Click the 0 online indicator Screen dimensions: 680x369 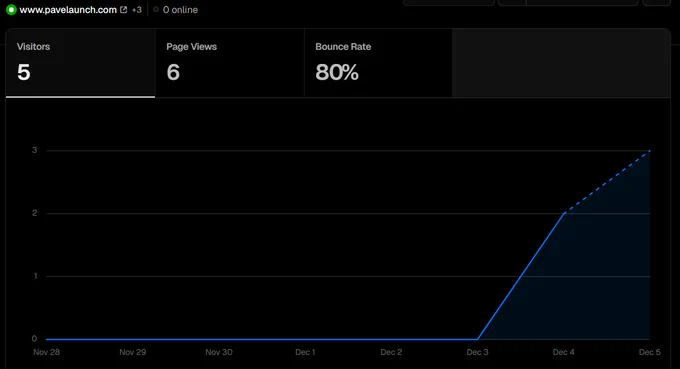(176, 10)
